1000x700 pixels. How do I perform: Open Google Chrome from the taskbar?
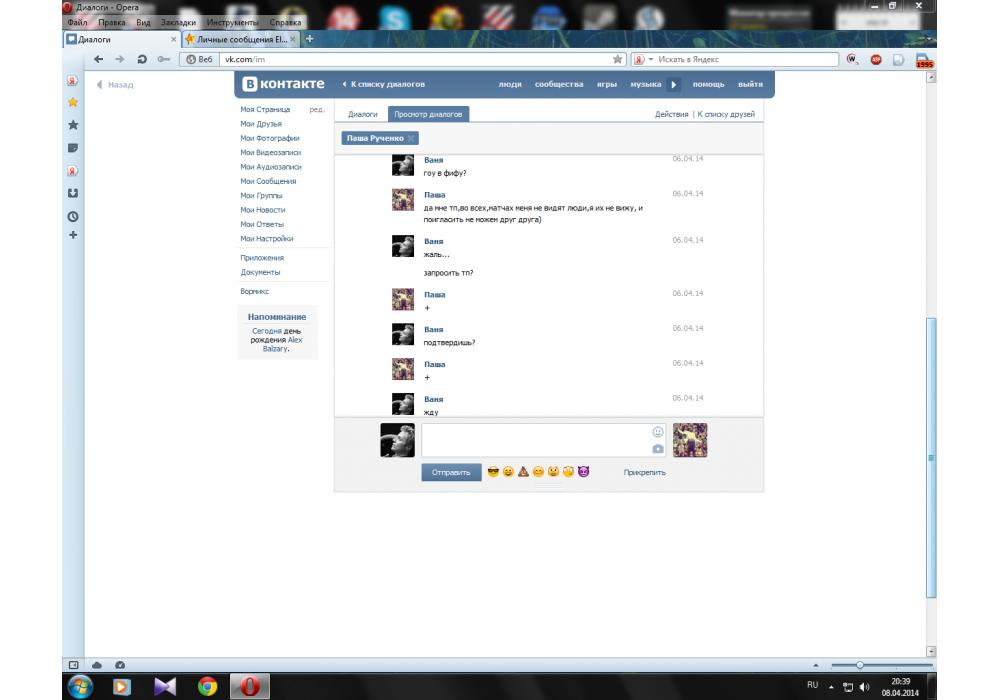tap(207, 686)
